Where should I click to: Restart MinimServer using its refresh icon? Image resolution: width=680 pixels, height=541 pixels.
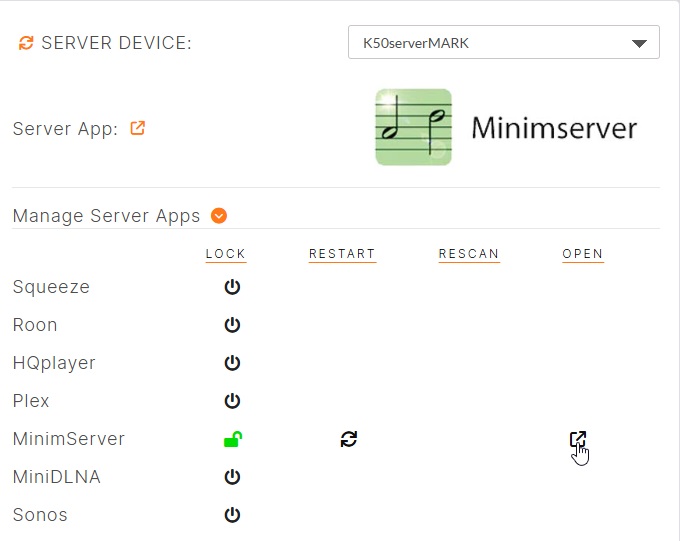[348, 439]
